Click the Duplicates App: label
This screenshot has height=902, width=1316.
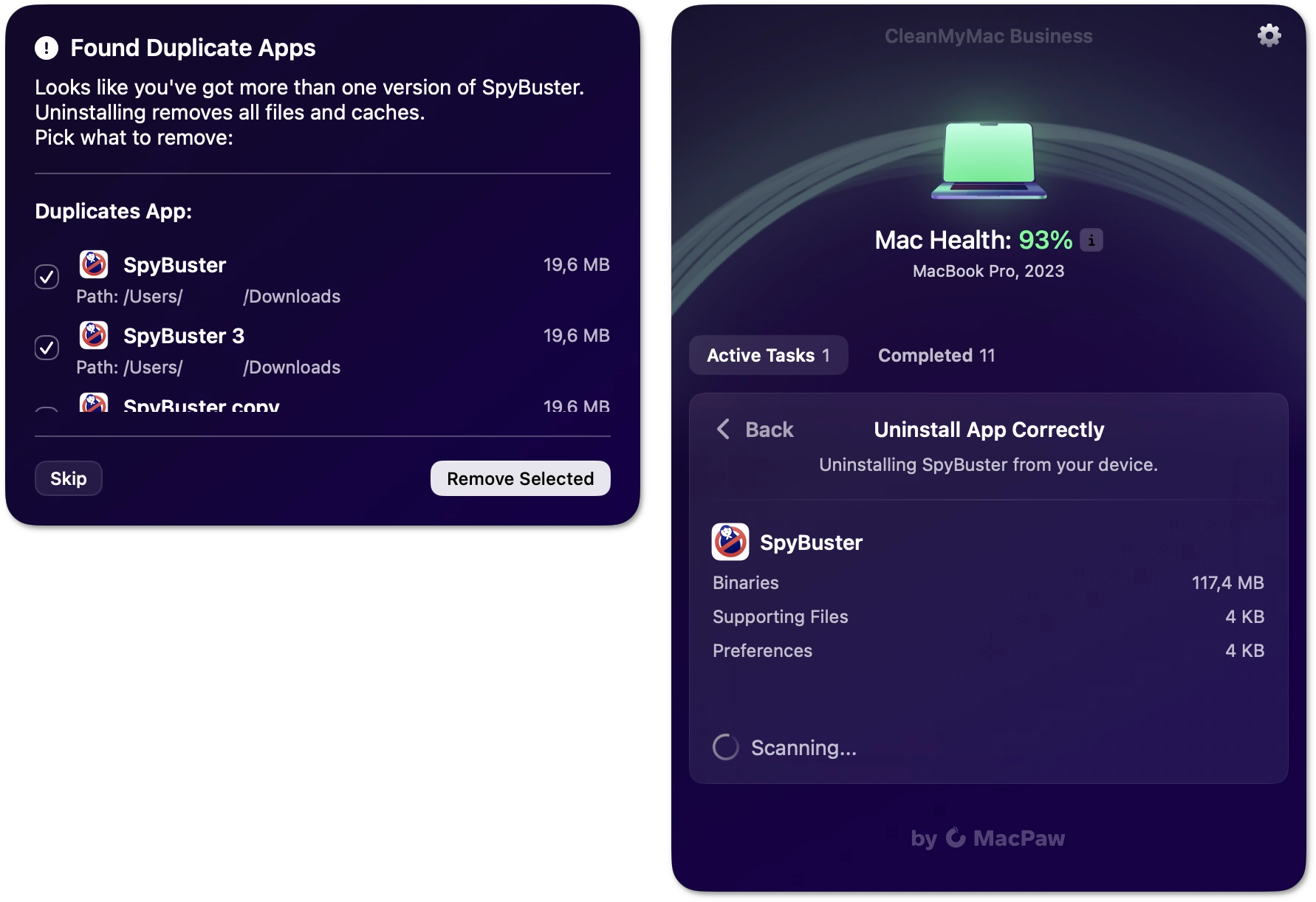[113, 212]
